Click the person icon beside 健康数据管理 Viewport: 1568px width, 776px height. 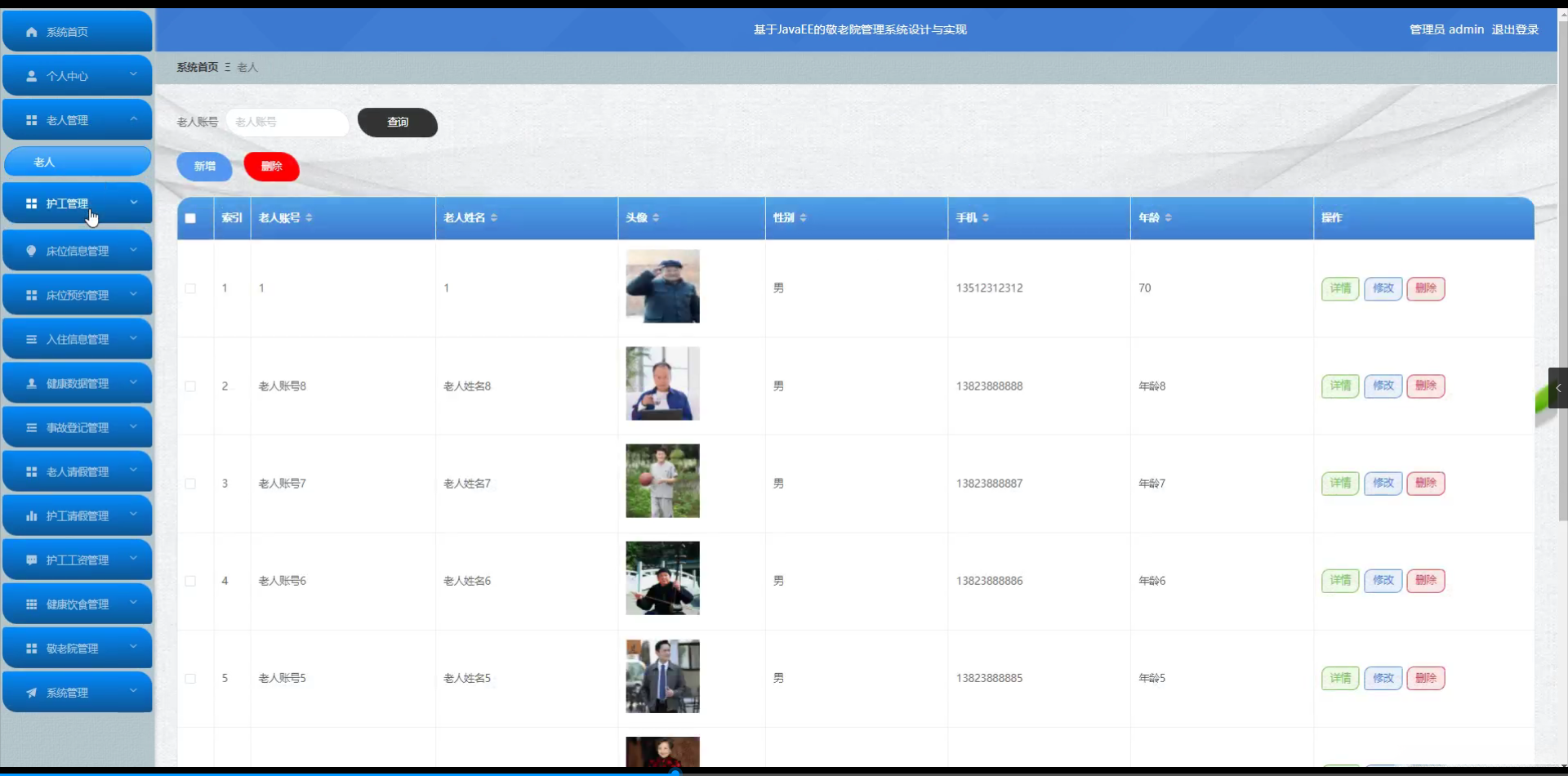31,383
